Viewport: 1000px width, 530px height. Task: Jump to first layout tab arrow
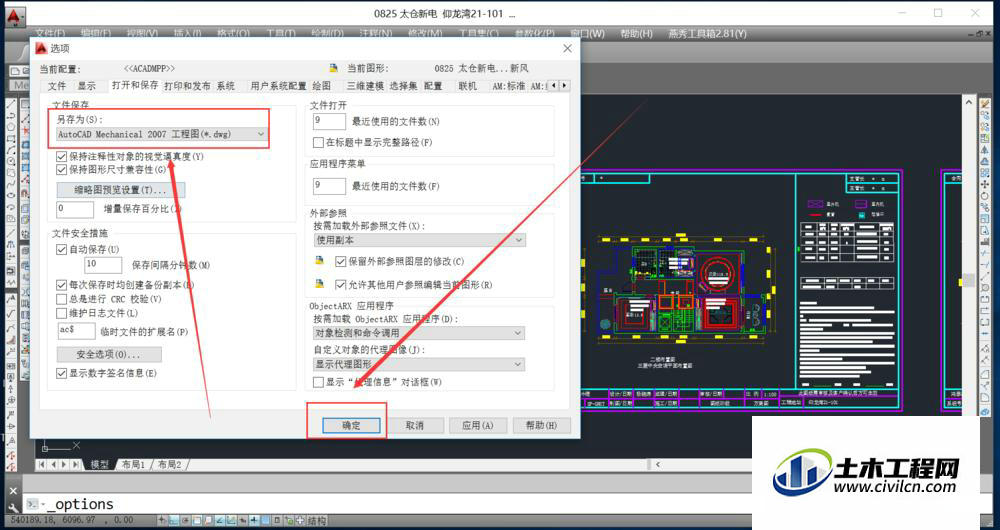point(43,465)
